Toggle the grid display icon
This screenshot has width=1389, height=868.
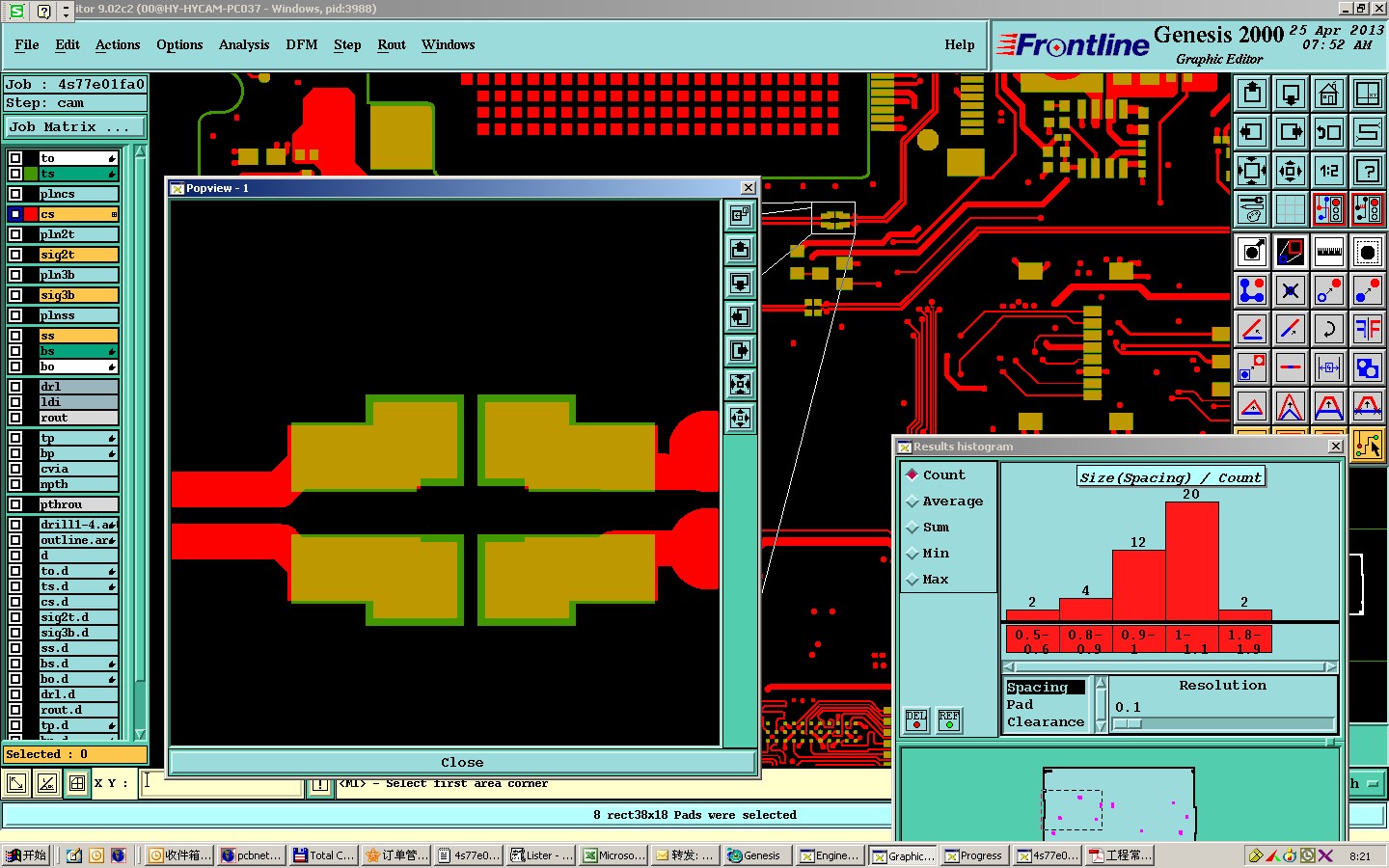point(1291,209)
